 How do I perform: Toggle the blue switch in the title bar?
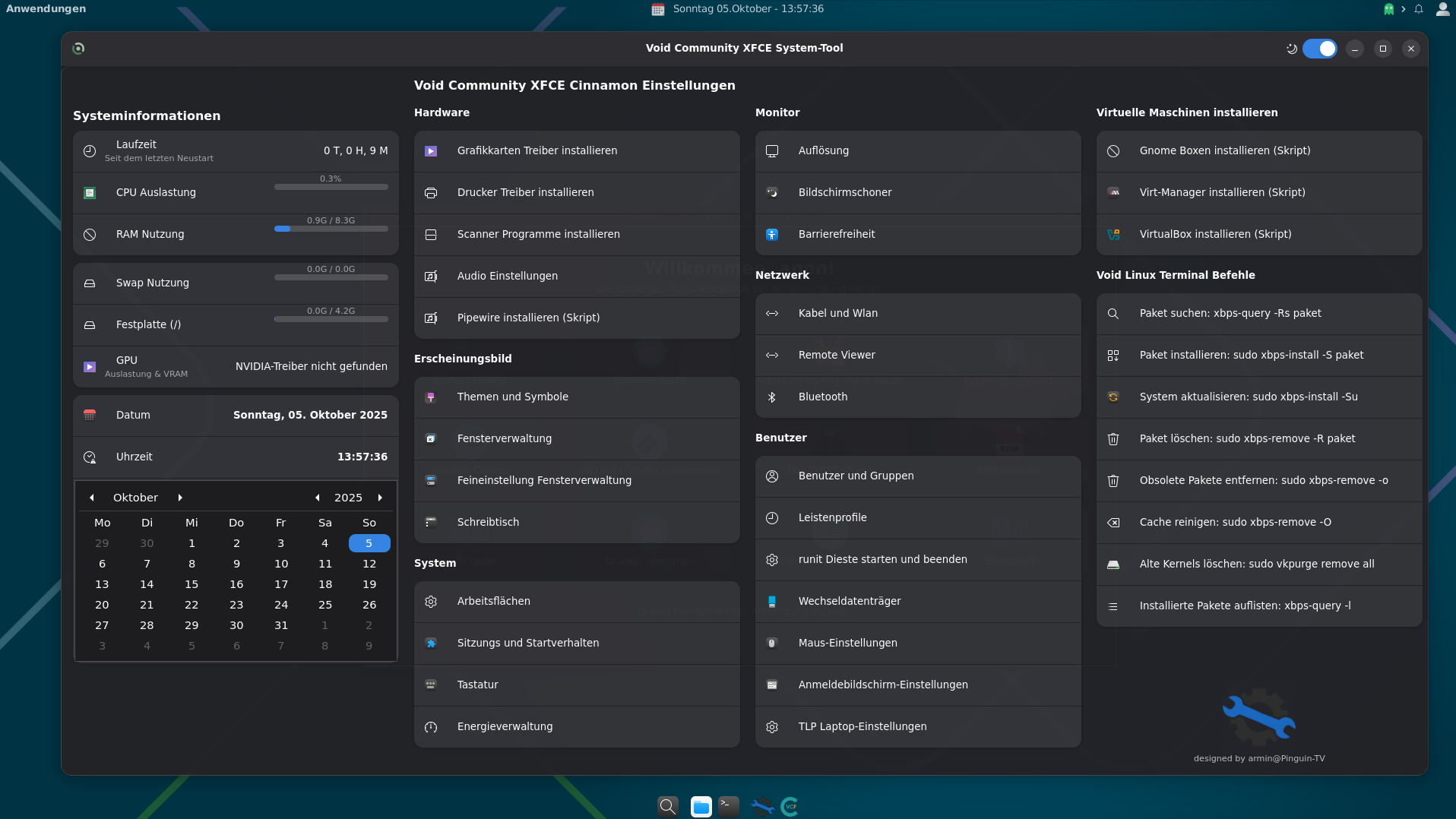tap(1320, 49)
